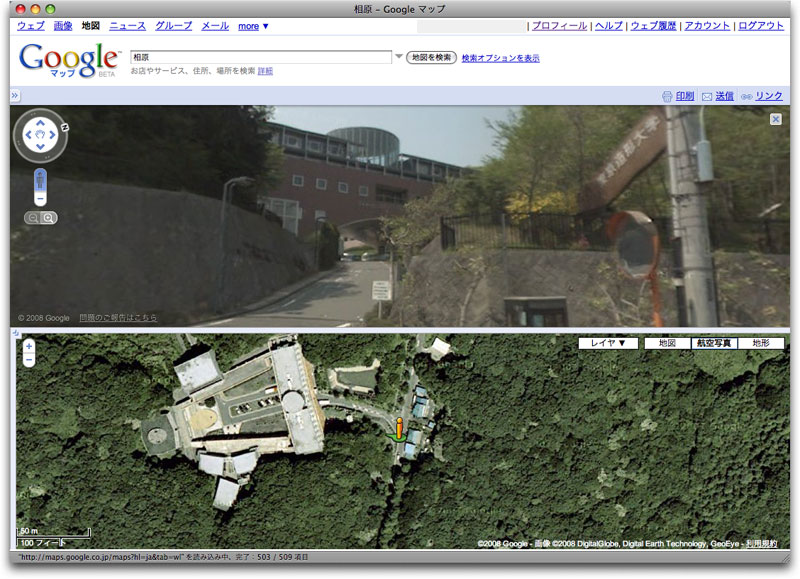Click the N compass marker on the navigation ring

(65, 128)
